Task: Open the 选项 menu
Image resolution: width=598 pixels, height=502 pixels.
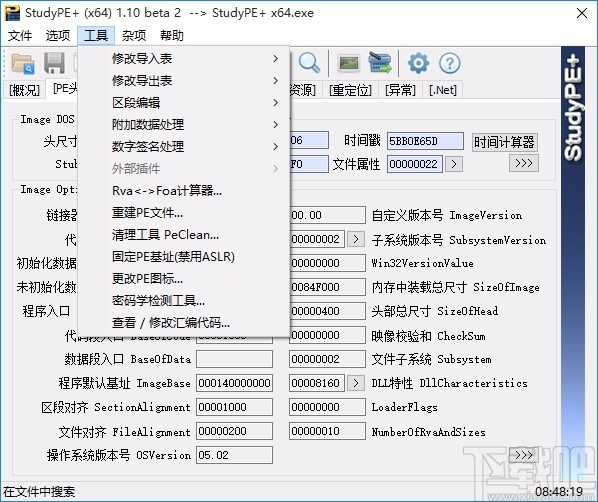Action: (58, 35)
